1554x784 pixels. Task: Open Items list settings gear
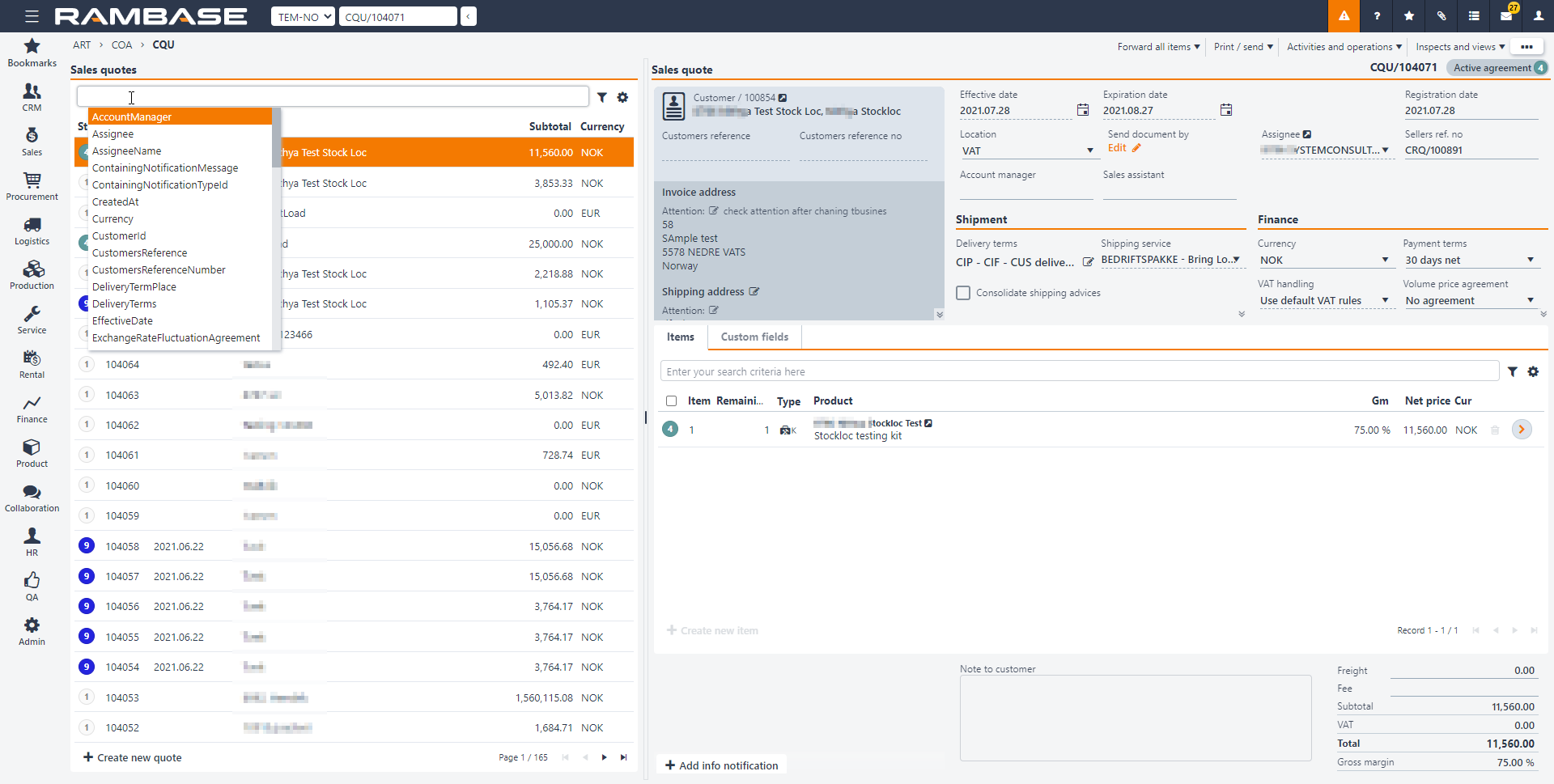[x=1533, y=371]
